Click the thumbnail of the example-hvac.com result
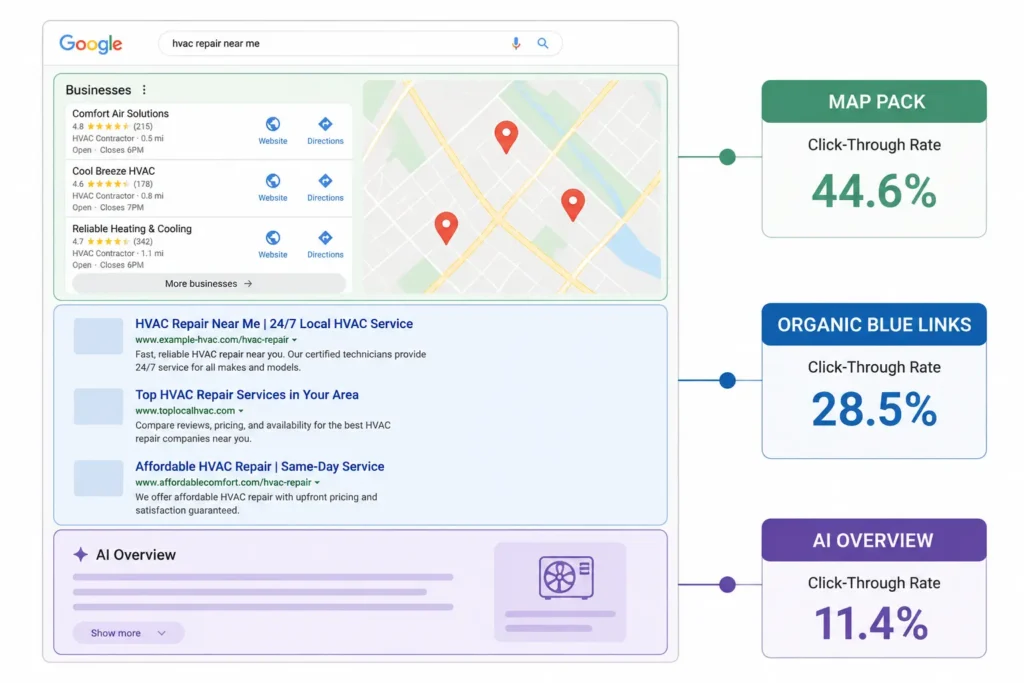 click(98, 336)
